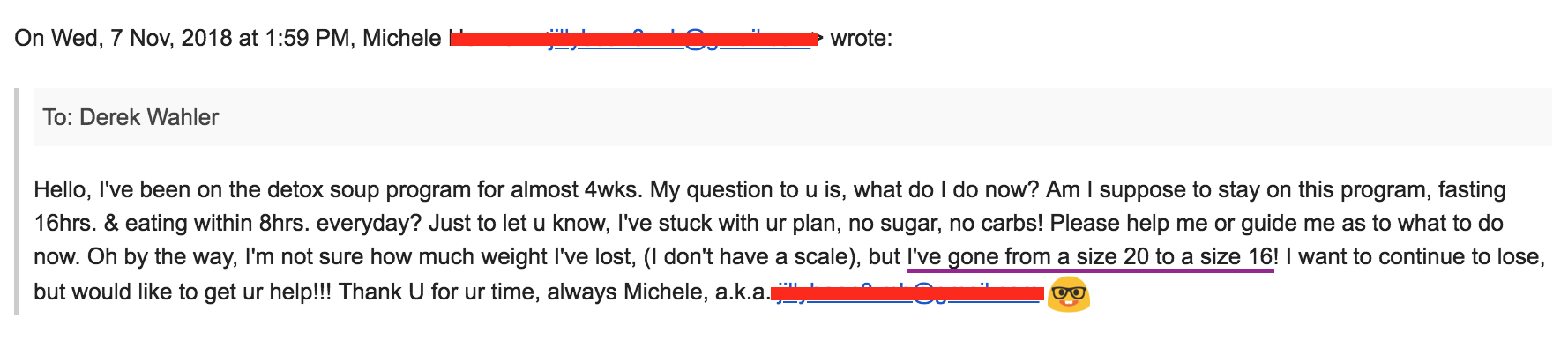Click the word Hello at message start
The height and width of the screenshot is (340, 1568).
pyautogui.click(x=62, y=190)
